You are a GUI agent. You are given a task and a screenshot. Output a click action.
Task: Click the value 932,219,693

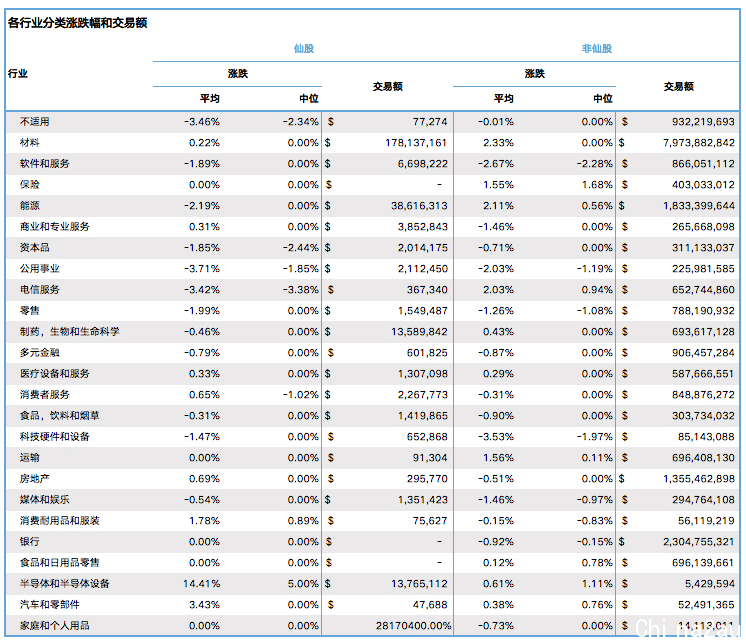703,122
